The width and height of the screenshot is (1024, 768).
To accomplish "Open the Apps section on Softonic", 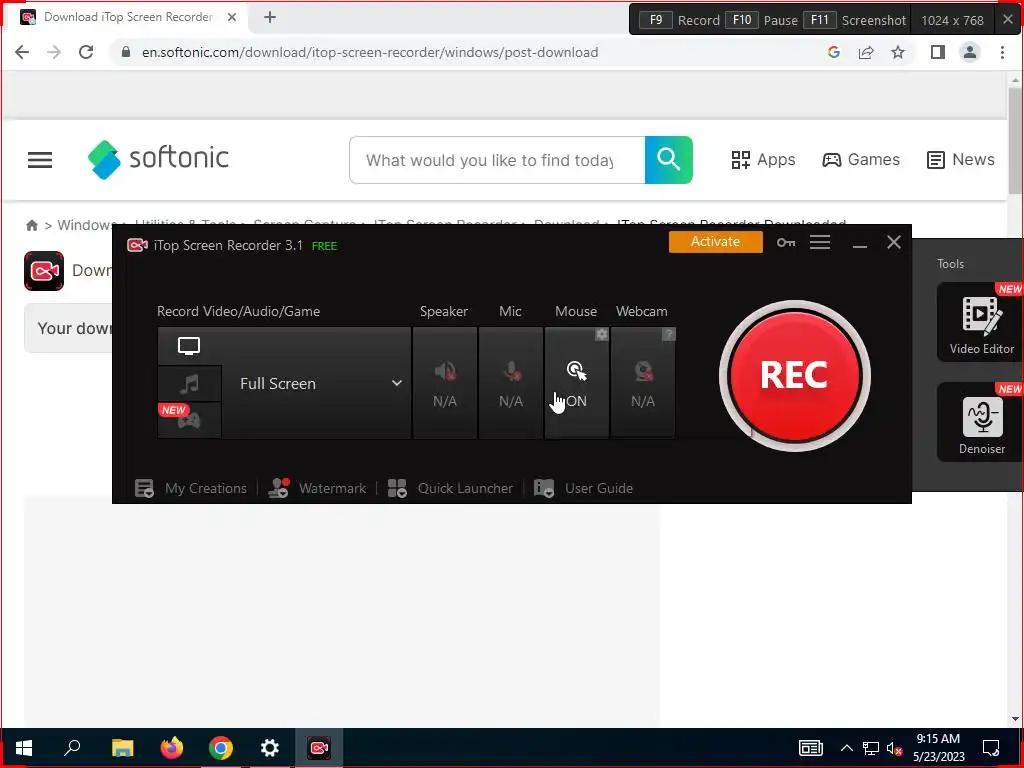I will pyautogui.click(x=763, y=160).
